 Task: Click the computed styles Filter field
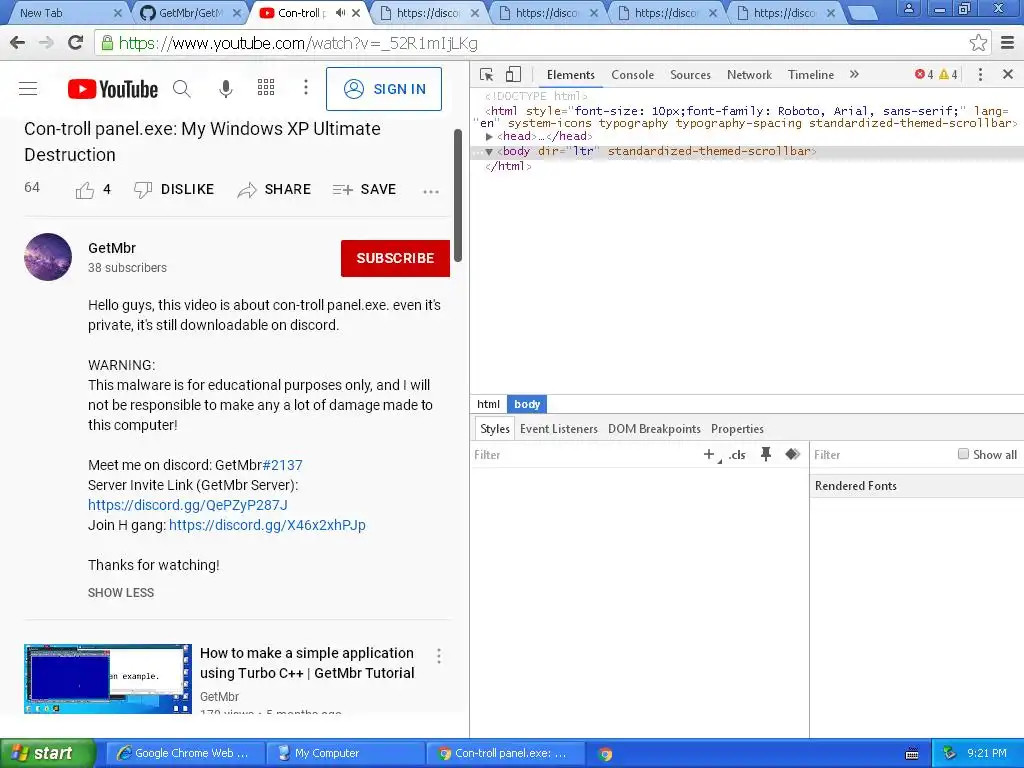click(x=882, y=455)
